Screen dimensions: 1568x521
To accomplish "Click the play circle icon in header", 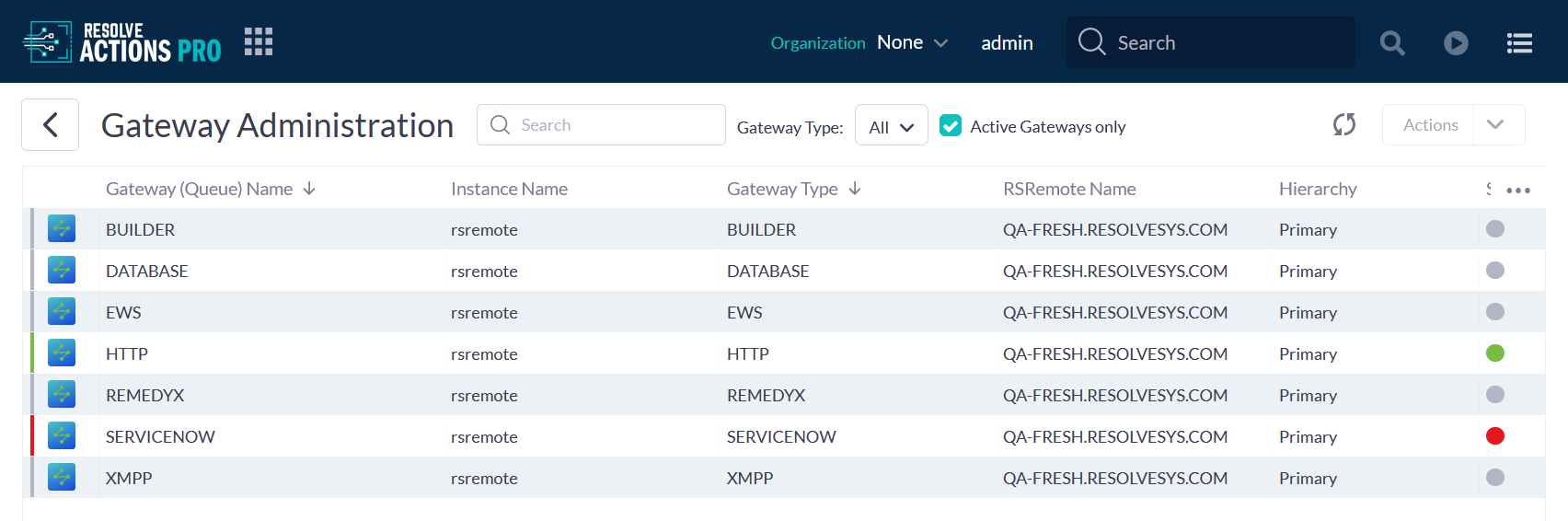I will [1455, 42].
